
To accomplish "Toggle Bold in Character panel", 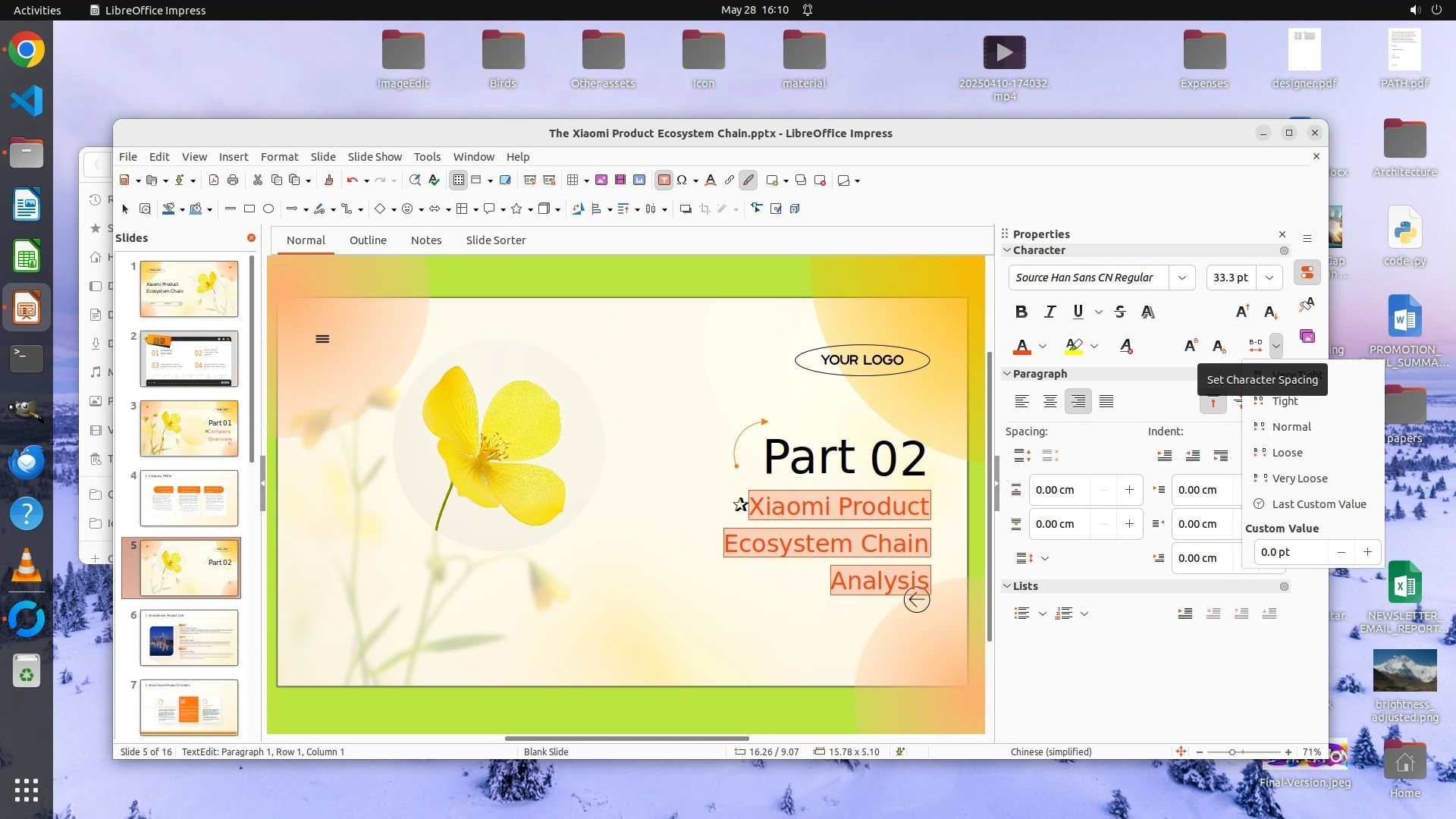I will [x=1021, y=312].
